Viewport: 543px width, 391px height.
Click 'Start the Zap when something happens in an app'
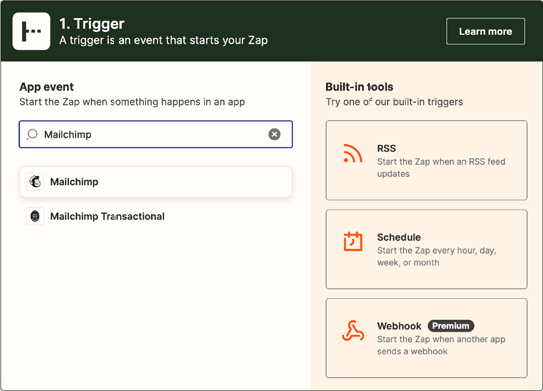coord(132,102)
